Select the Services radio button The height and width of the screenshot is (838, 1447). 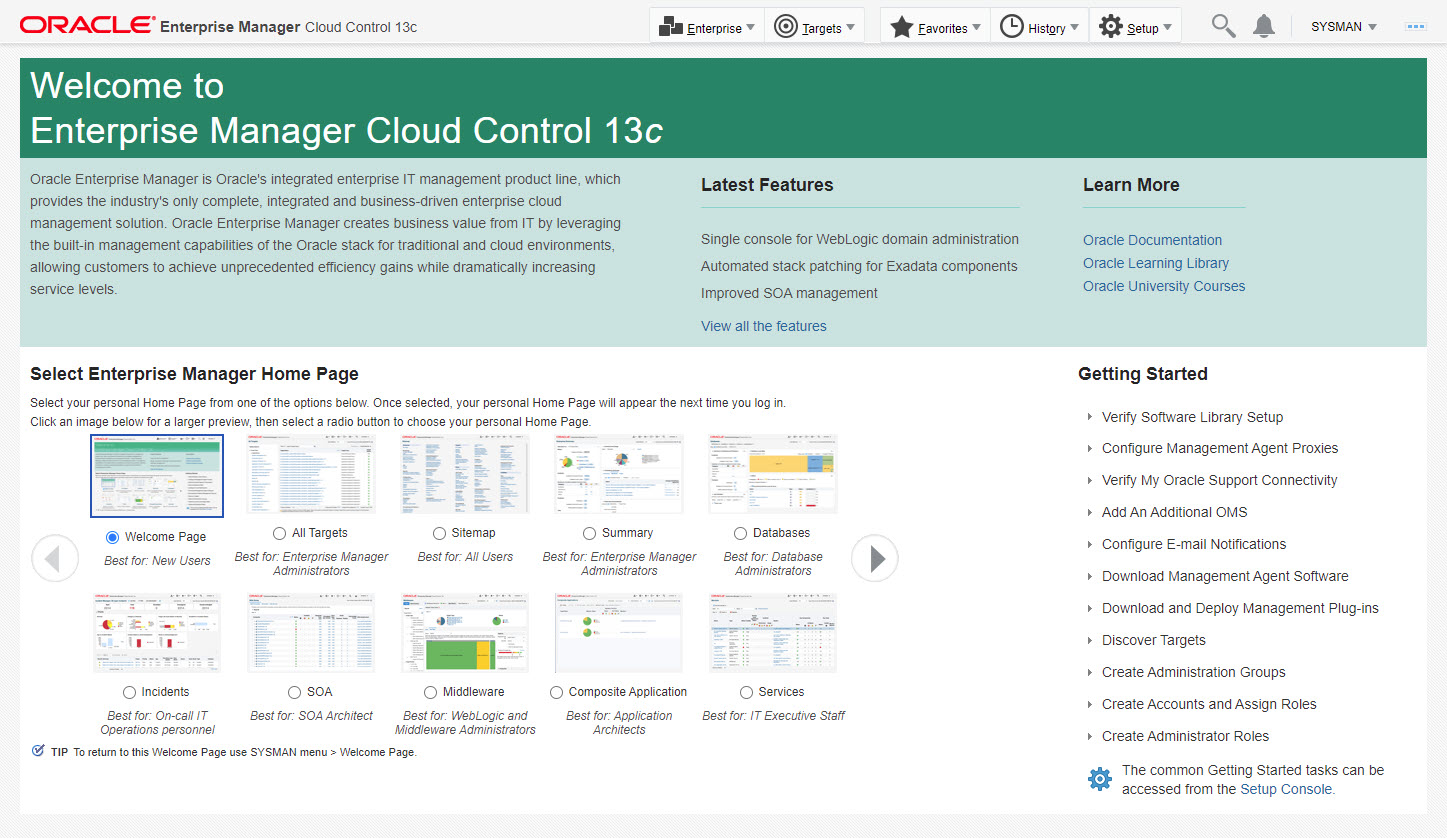(x=746, y=692)
